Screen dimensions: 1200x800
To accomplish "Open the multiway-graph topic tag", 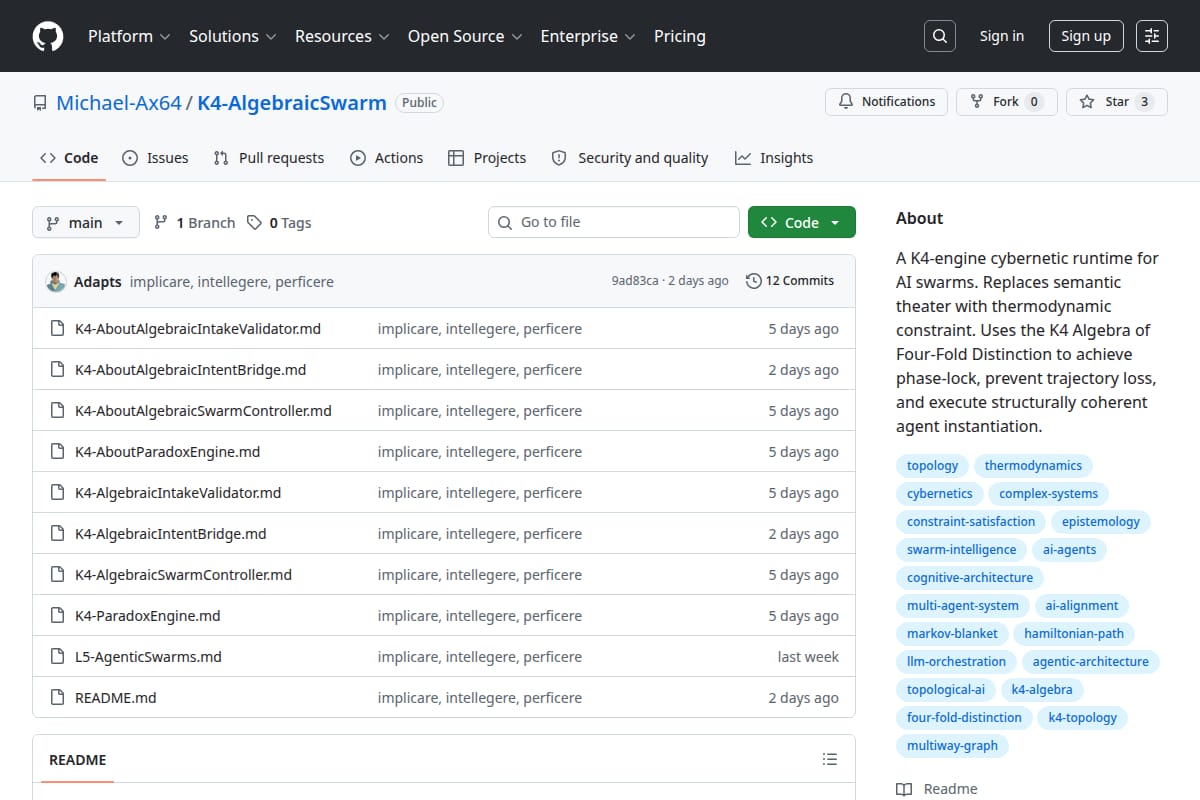I will [952, 745].
